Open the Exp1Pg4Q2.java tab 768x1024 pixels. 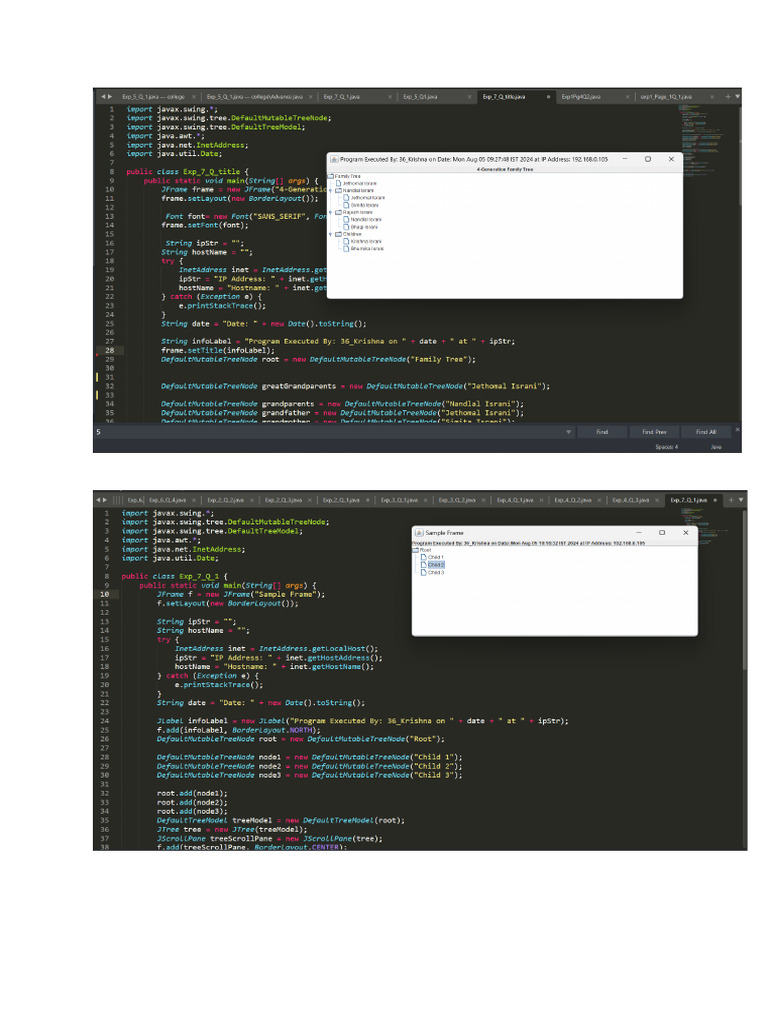[581, 97]
